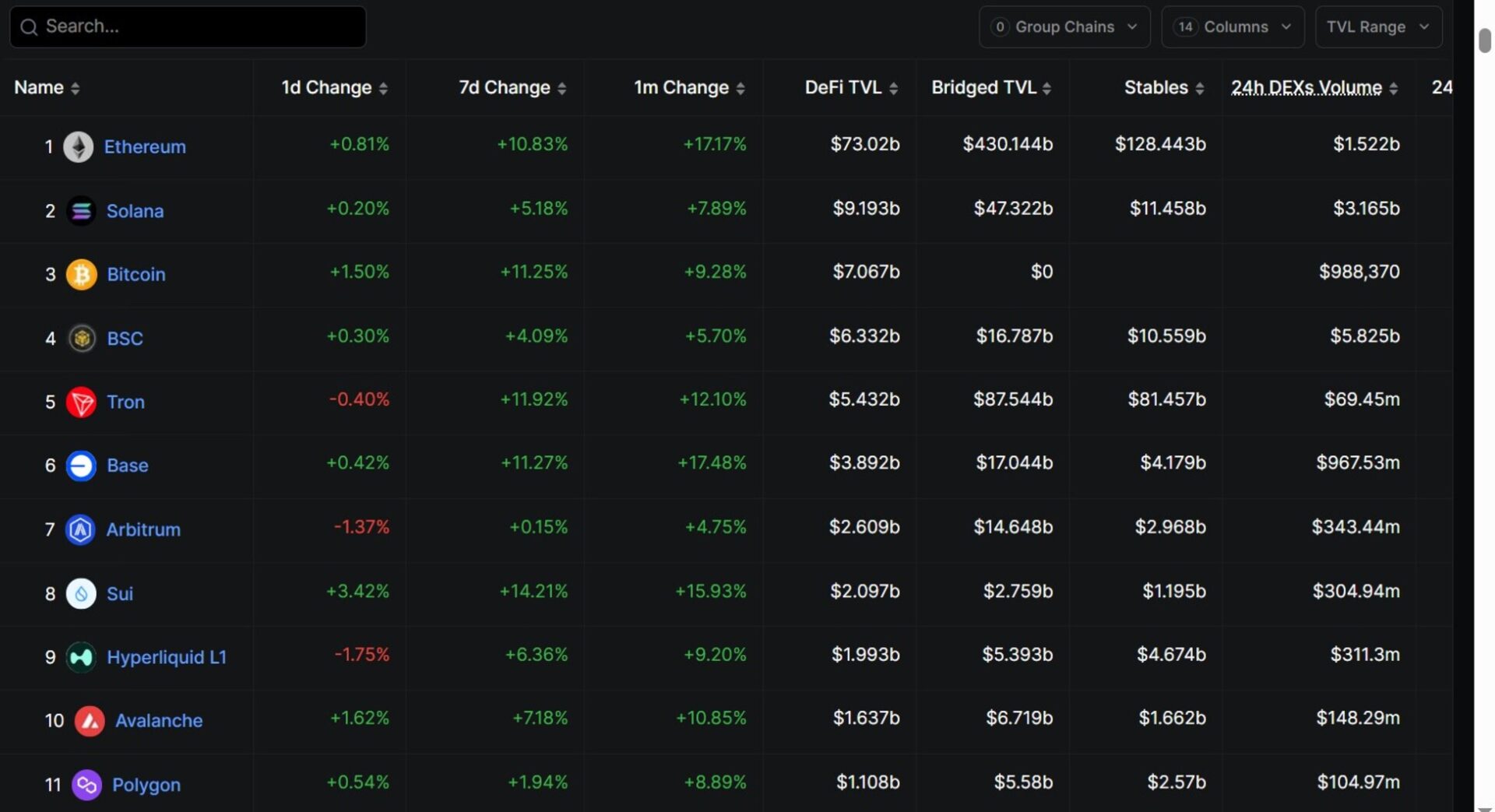Click the 1m Change column header
This screenshot has width=1495, height=812.
point(681,87)
